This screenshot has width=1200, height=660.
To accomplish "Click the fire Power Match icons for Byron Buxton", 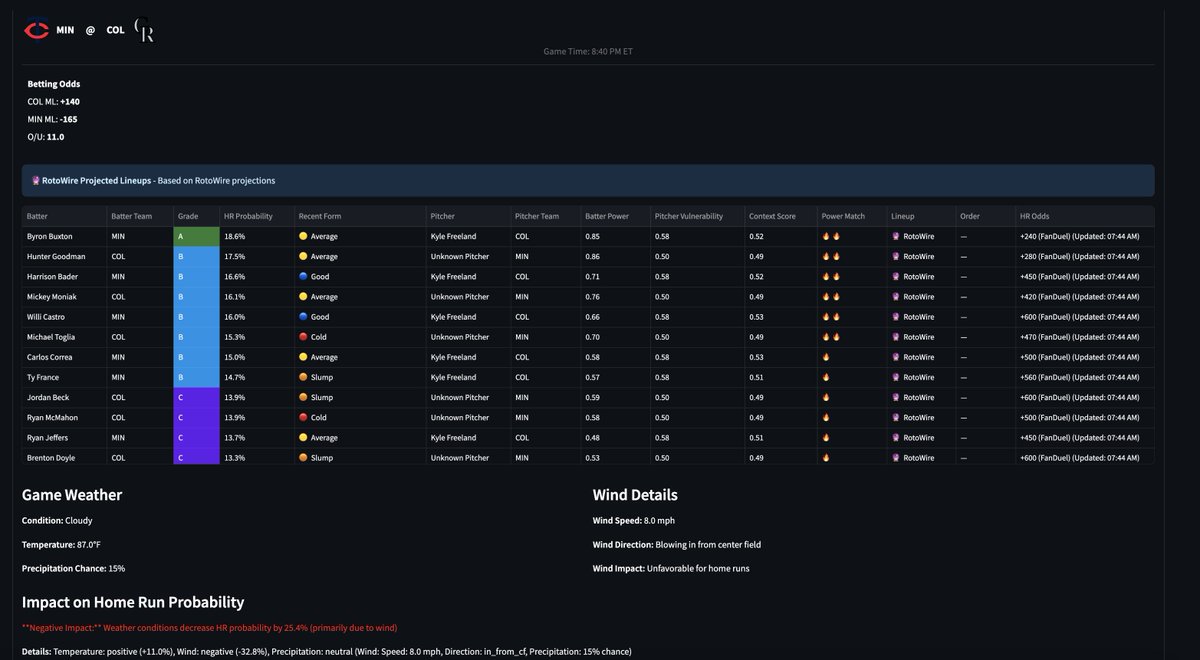I will [x=831, y=237].
